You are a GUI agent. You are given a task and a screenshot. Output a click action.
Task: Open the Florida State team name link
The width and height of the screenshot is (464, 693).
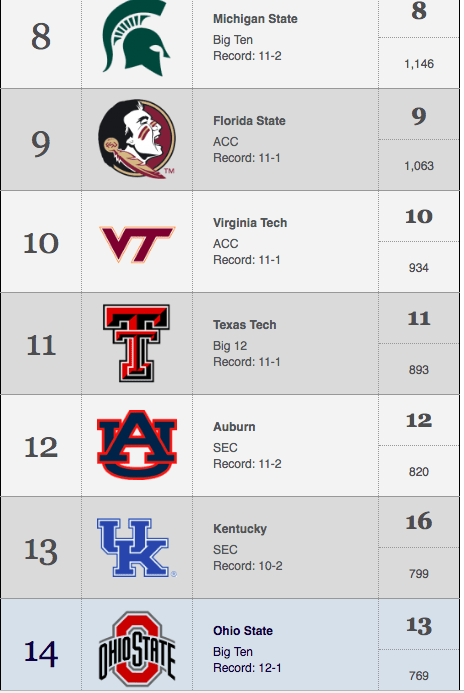coord(249,121)
